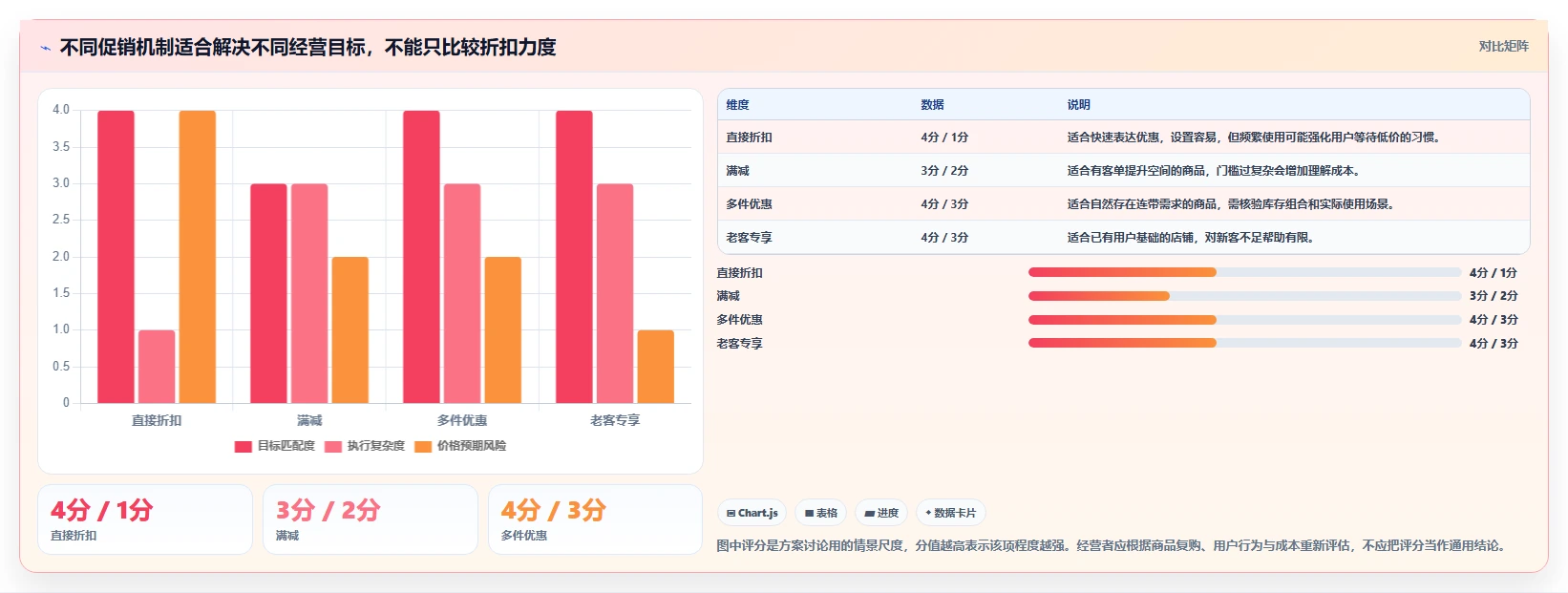Click the 老客专享 table row cell
Screen dimensions: 1568x593
749,238
